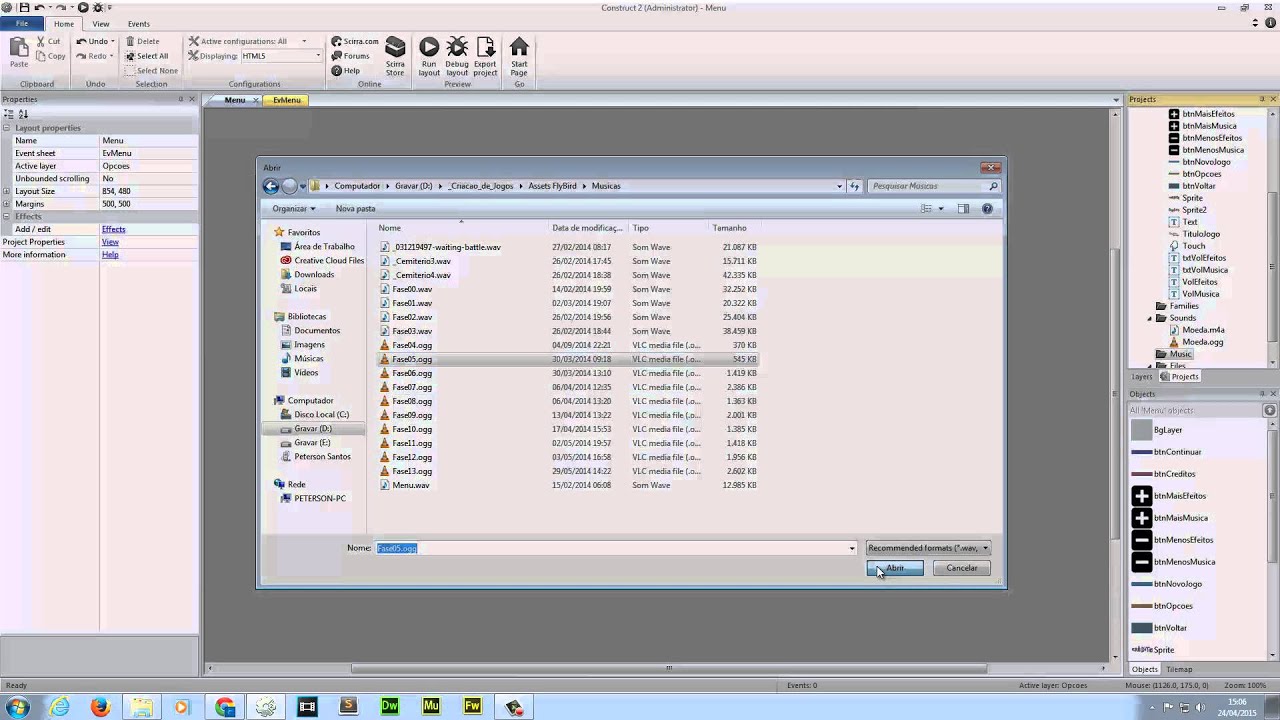
Task: Click the dialog back navigation arrow
Action: tap(270, 186)
